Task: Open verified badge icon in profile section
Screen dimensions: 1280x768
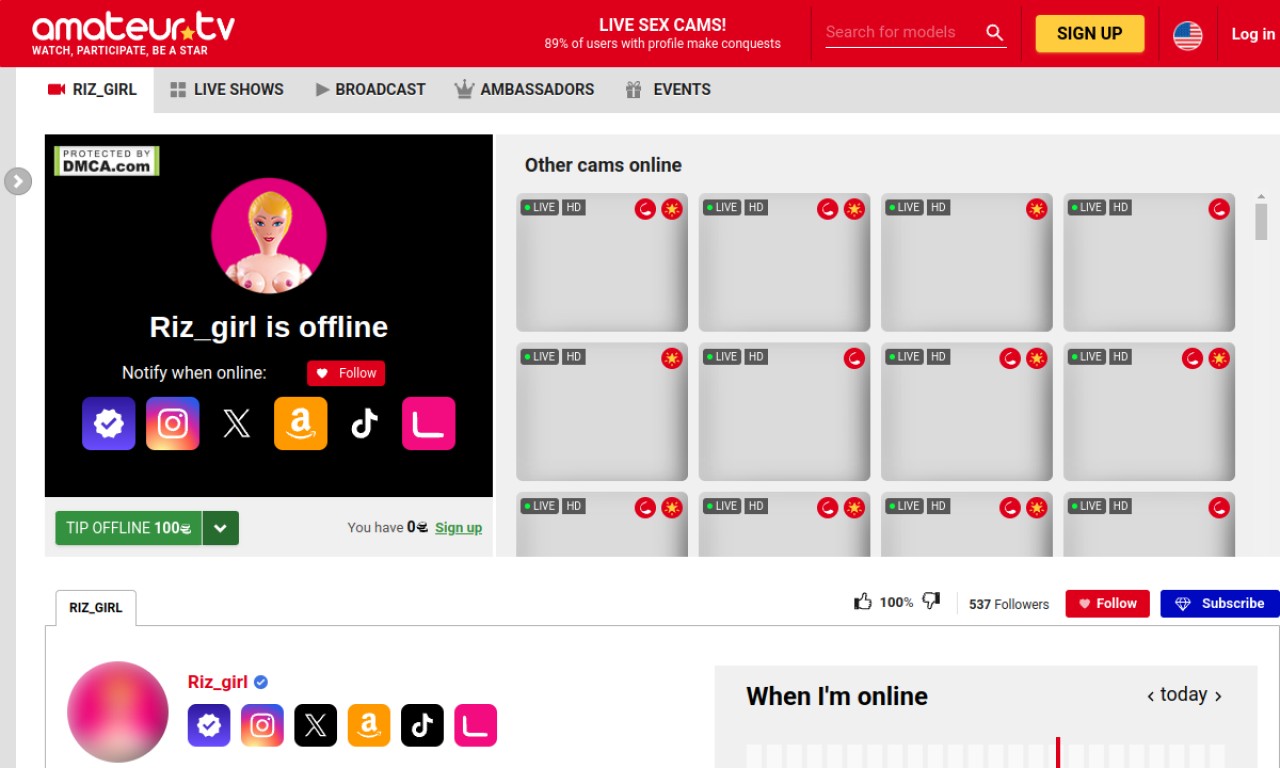Action: point(209,726)
